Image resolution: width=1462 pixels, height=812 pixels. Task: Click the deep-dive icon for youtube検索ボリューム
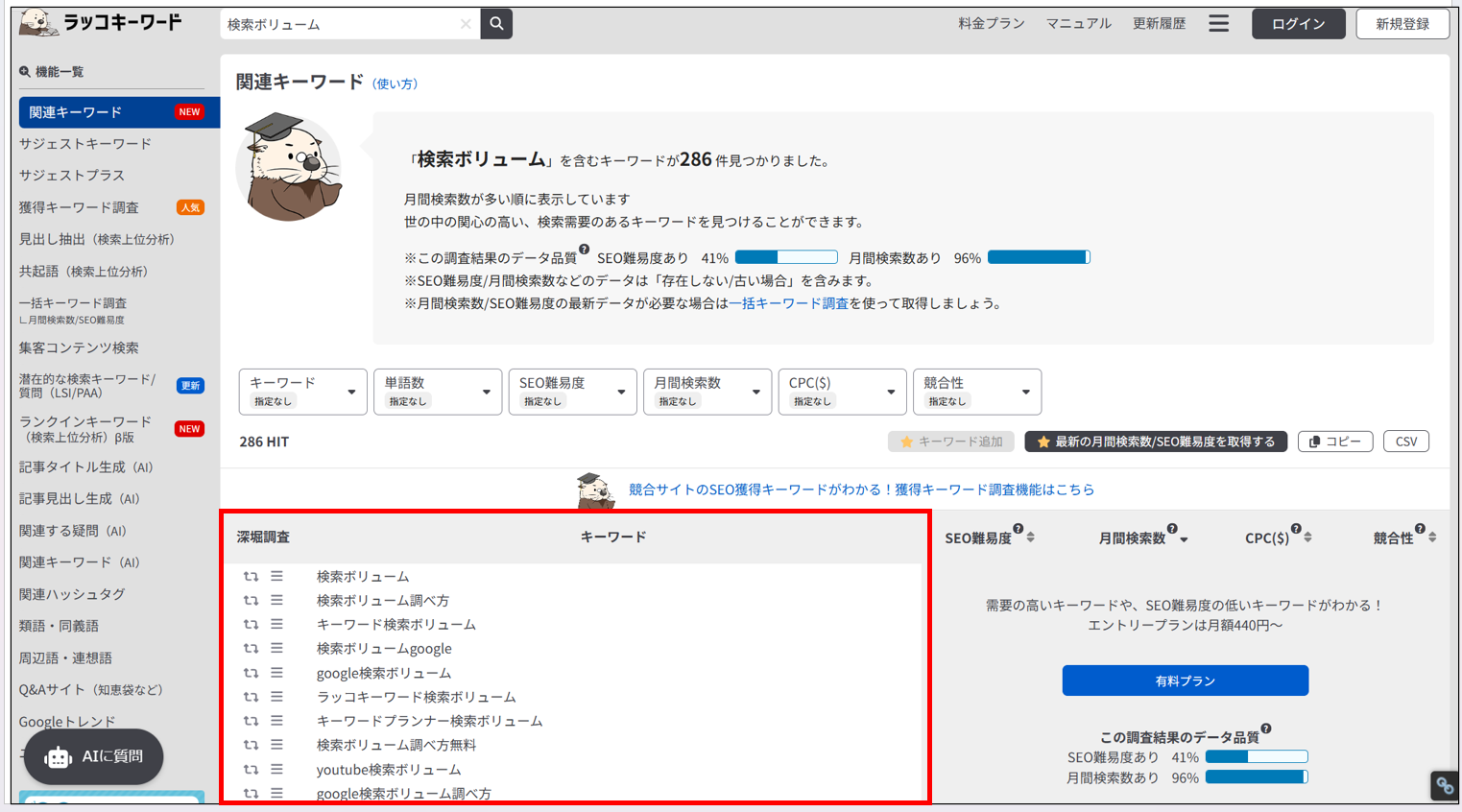(x=251, y=770)
